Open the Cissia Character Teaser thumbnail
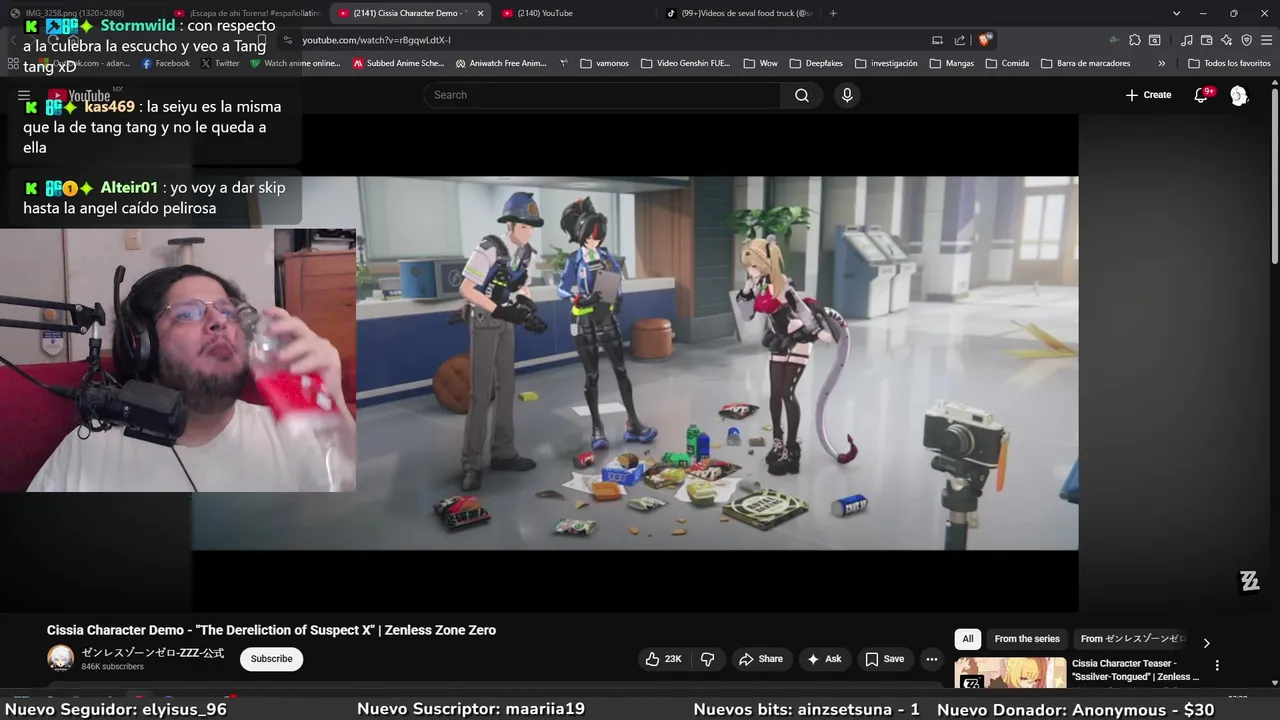Viewport: 1280px width, 720px height. tap(1010, 674)
